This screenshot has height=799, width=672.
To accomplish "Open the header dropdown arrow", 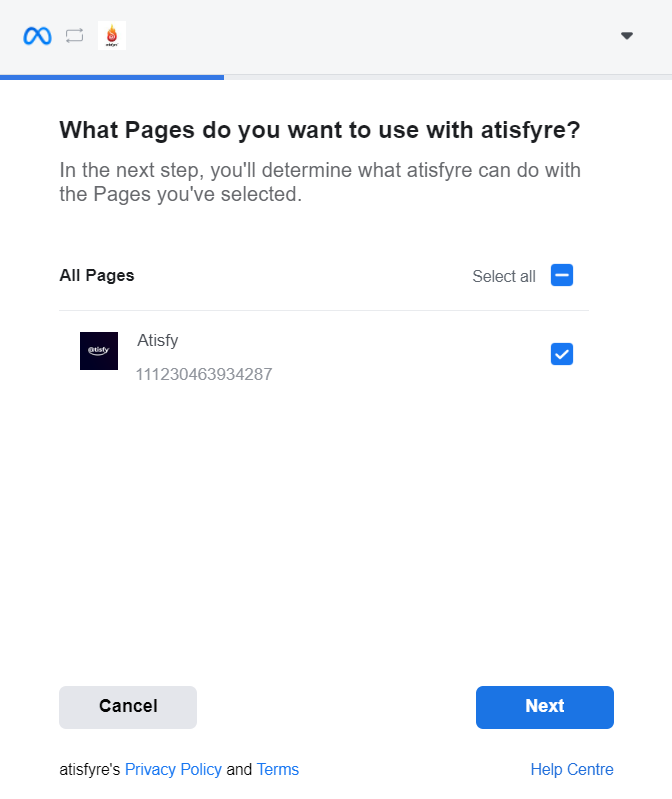I will 627,36.
